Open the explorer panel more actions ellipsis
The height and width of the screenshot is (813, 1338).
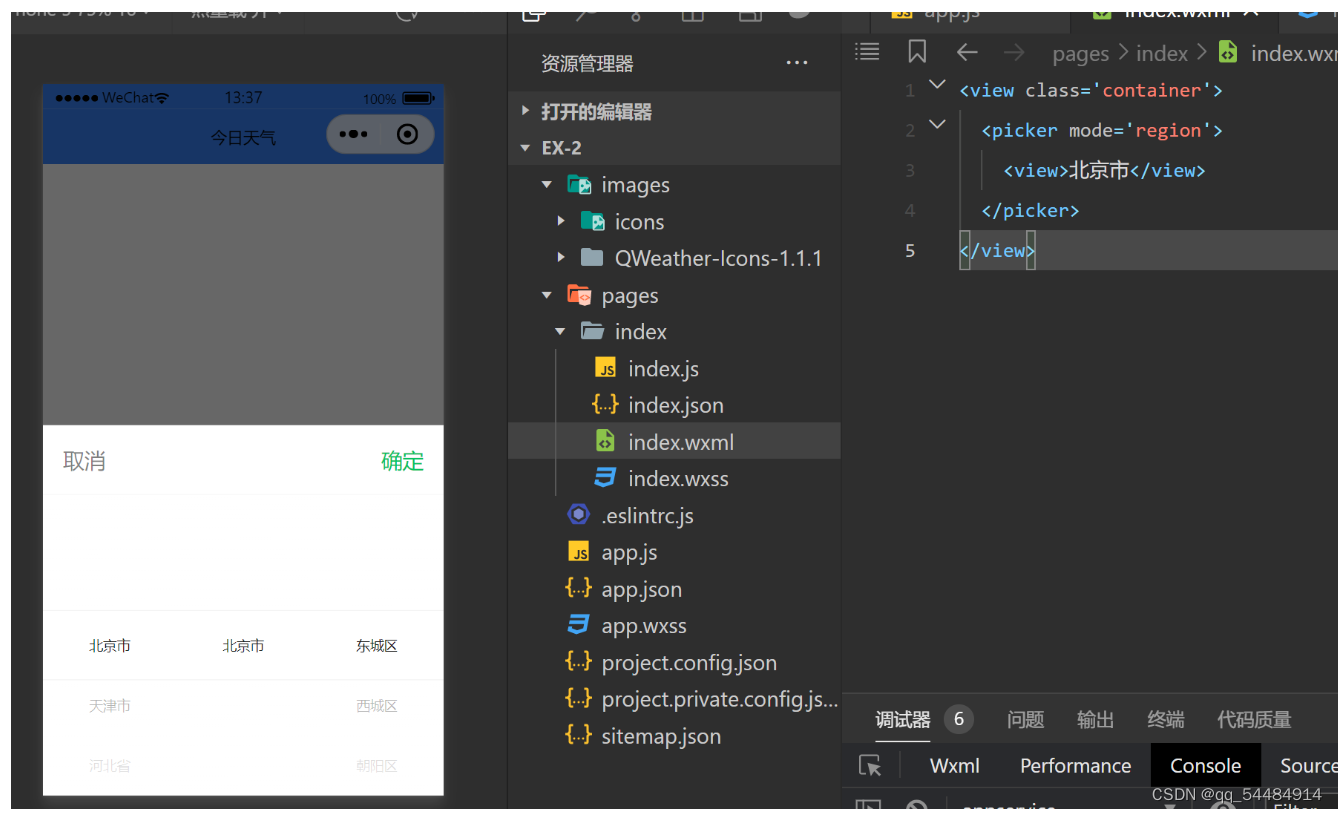796,63
